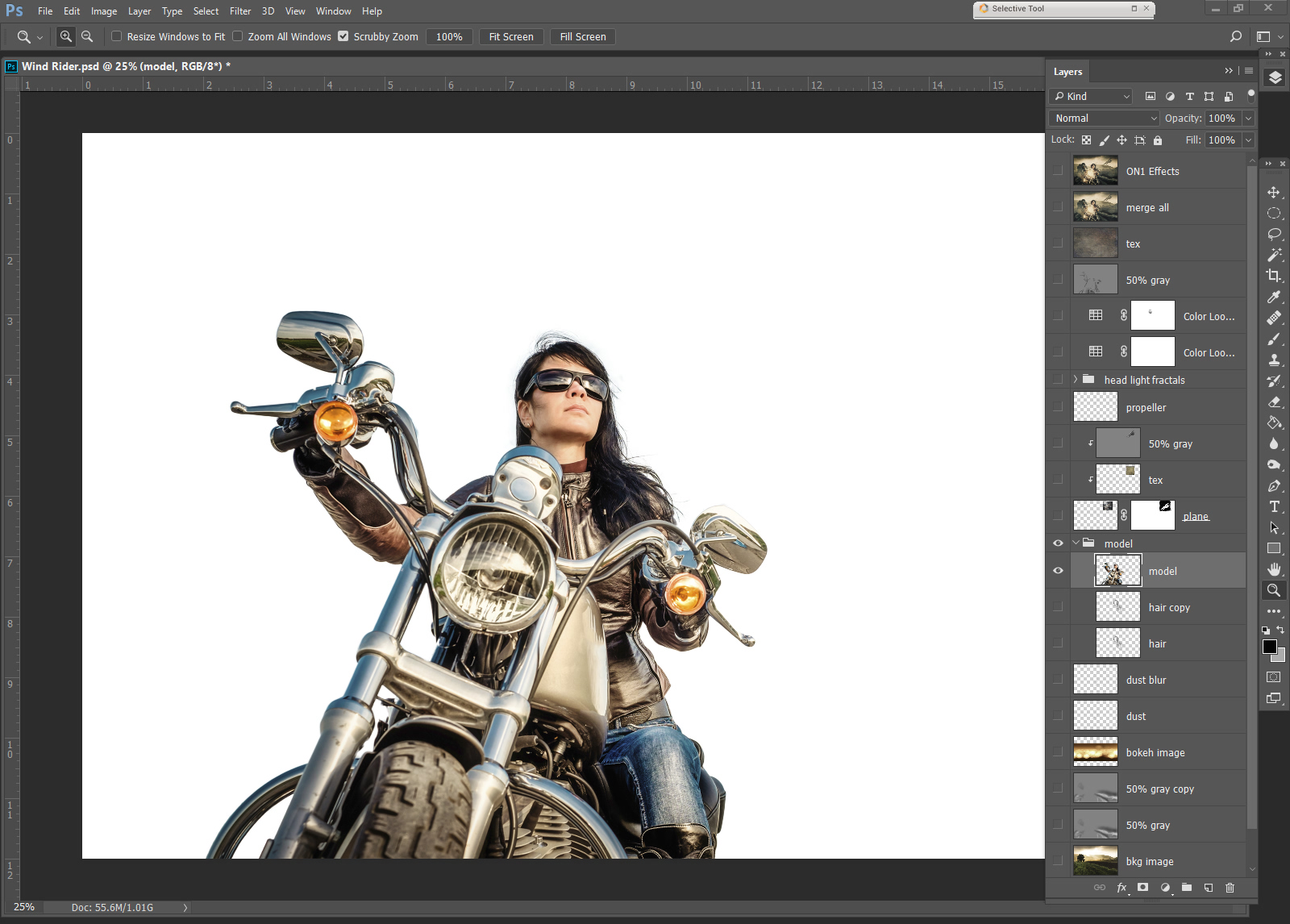Viewport: 1290px width, 924px height.
Task: Click the delete layer trash icon
Action: (1230, 888)
